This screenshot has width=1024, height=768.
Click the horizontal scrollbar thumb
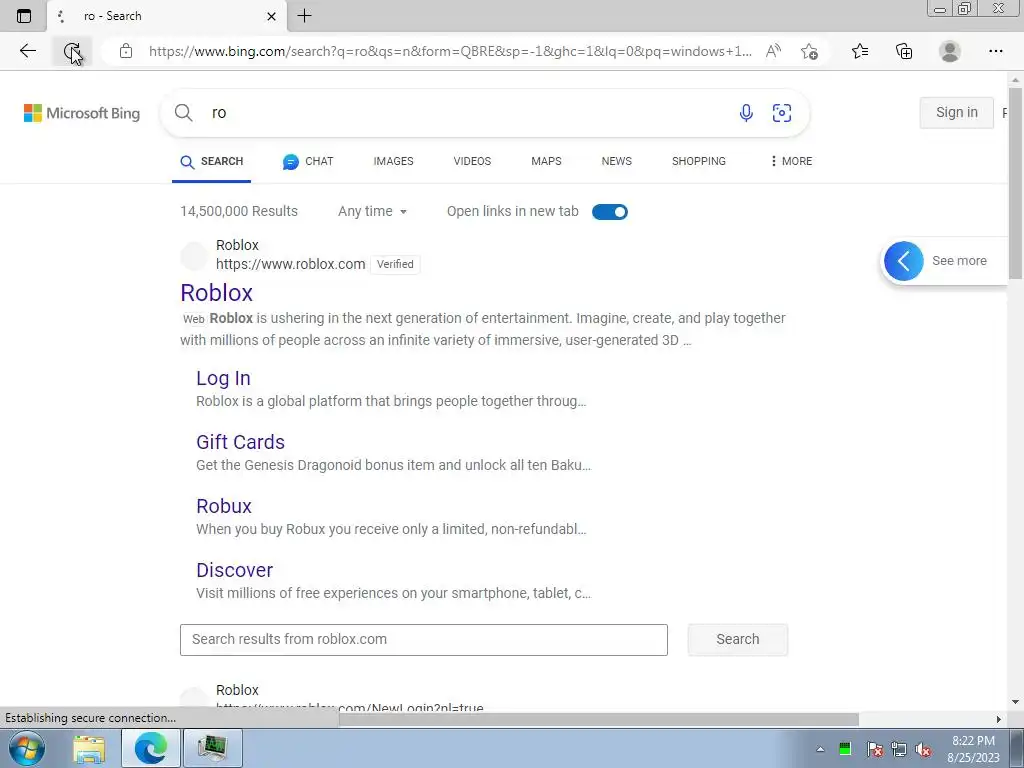598,719
